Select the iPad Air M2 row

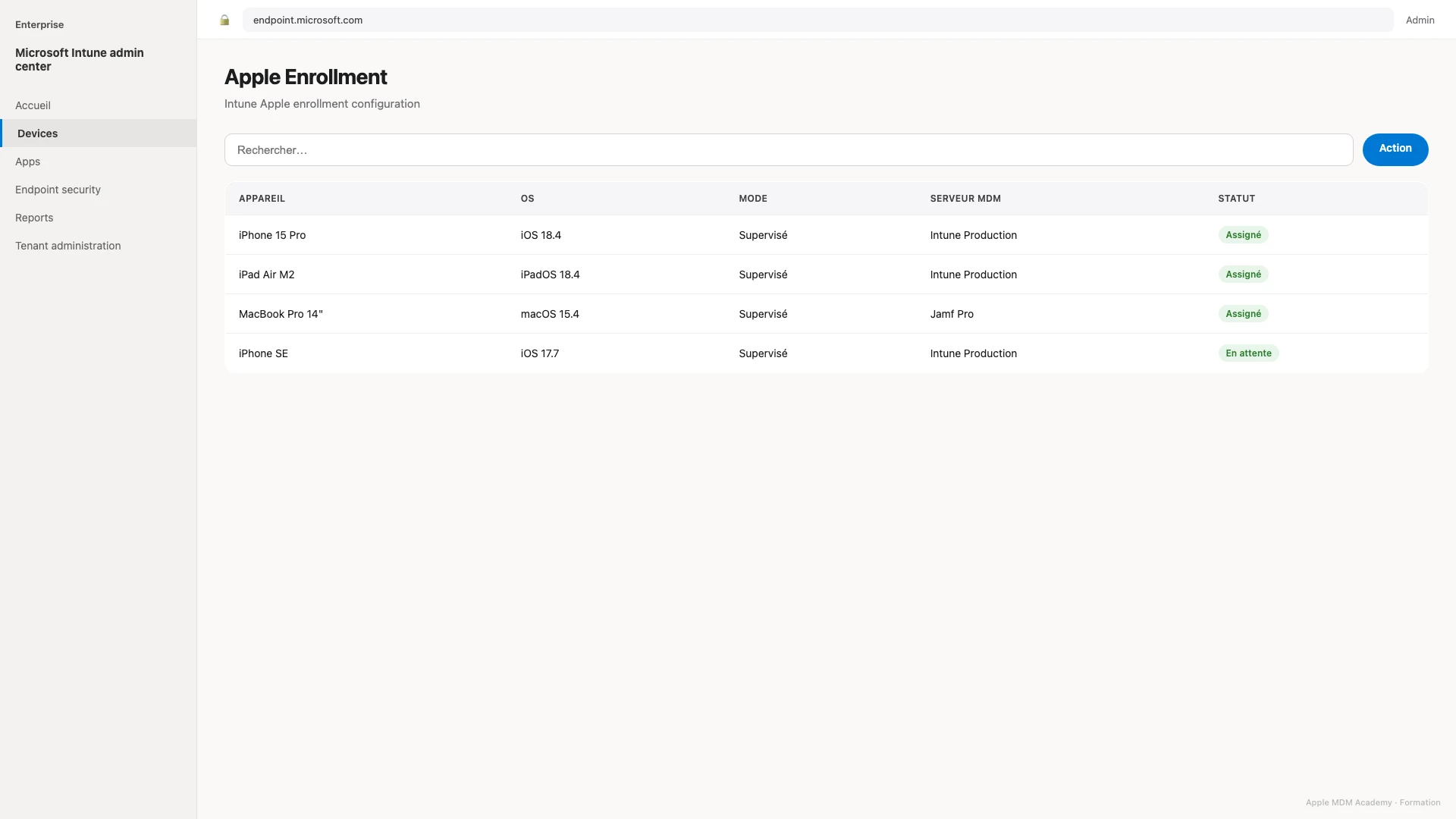pyautogui.click(x=826, y=275)
